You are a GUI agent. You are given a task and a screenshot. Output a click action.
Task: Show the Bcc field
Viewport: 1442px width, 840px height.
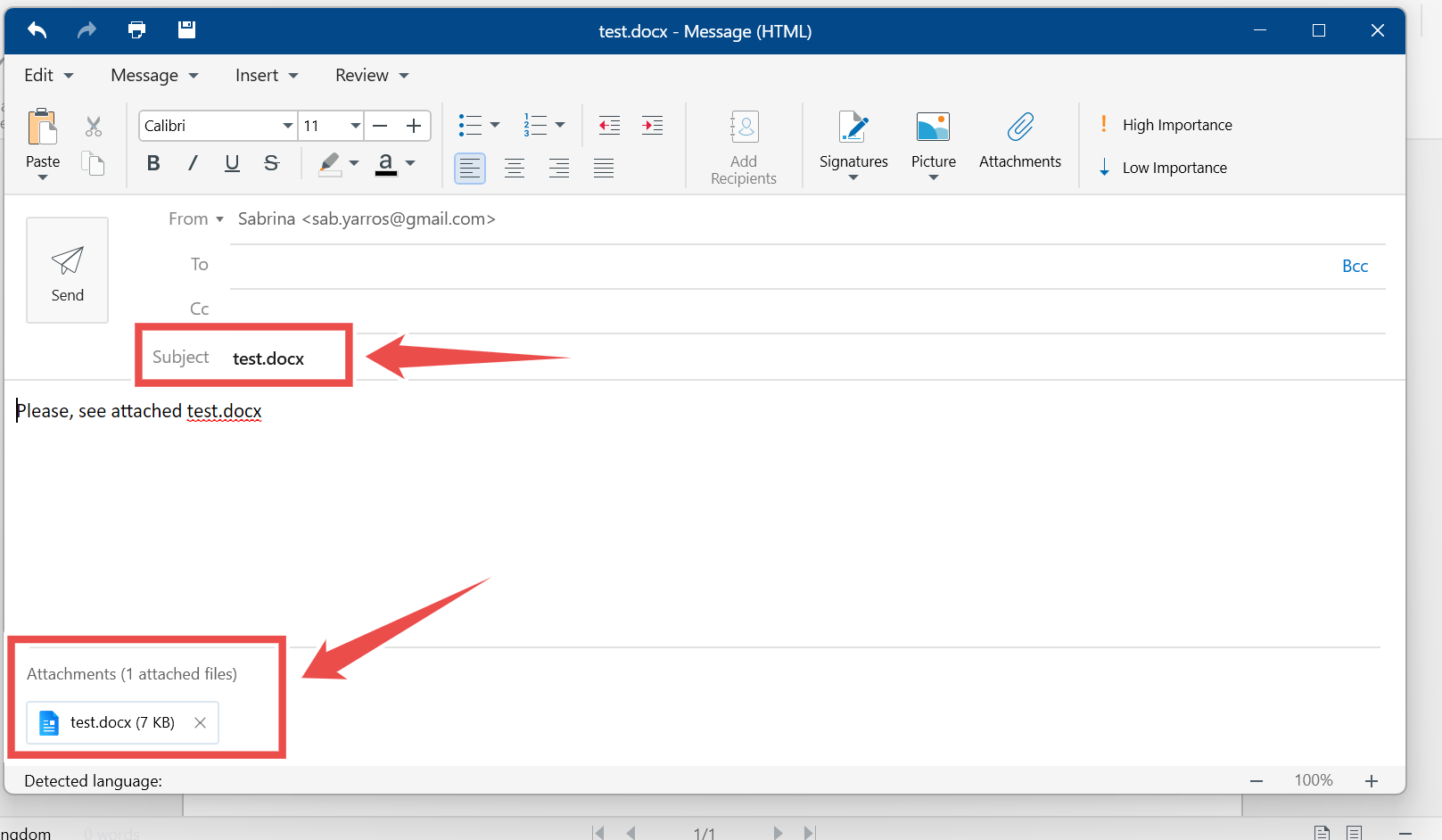1355,266
